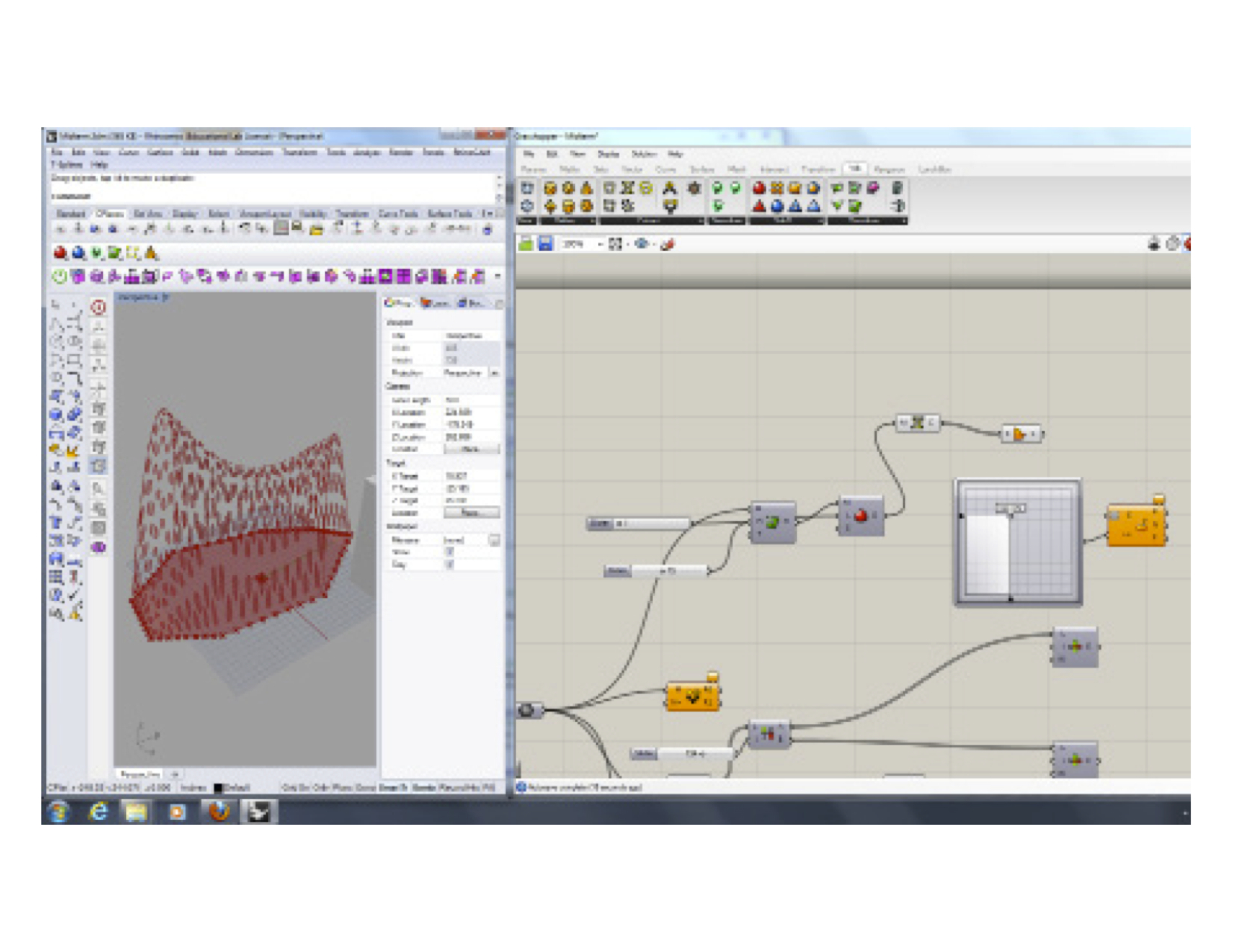Click the number slider at canvas left

click(x=639, y=524)
